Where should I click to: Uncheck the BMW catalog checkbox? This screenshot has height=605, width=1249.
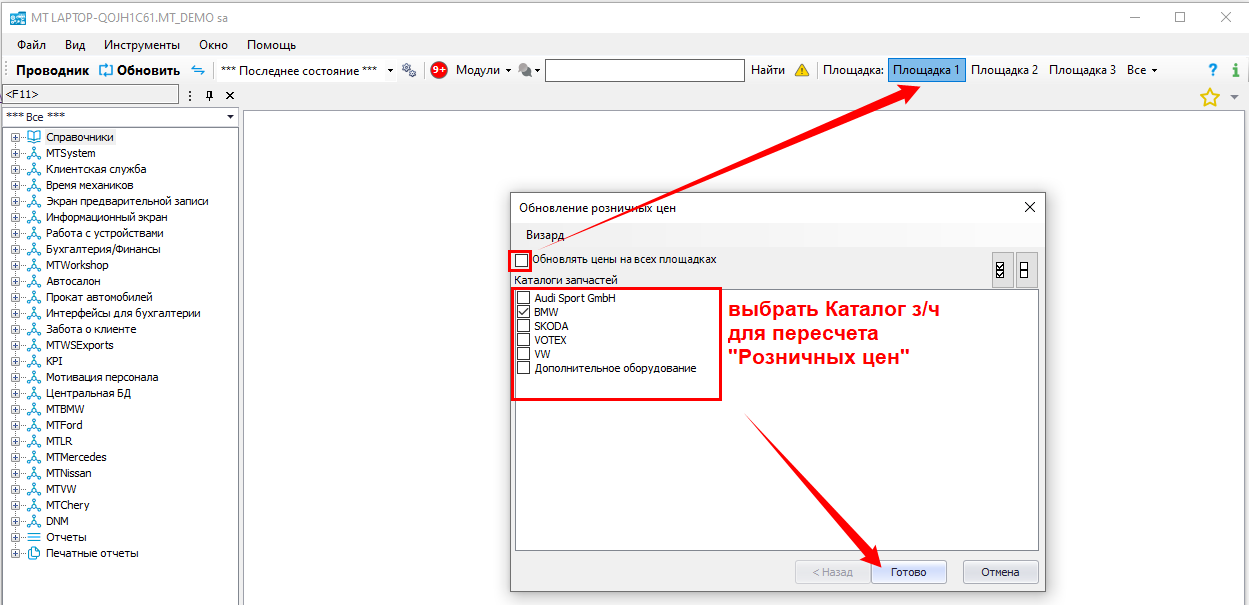point(523,312)
